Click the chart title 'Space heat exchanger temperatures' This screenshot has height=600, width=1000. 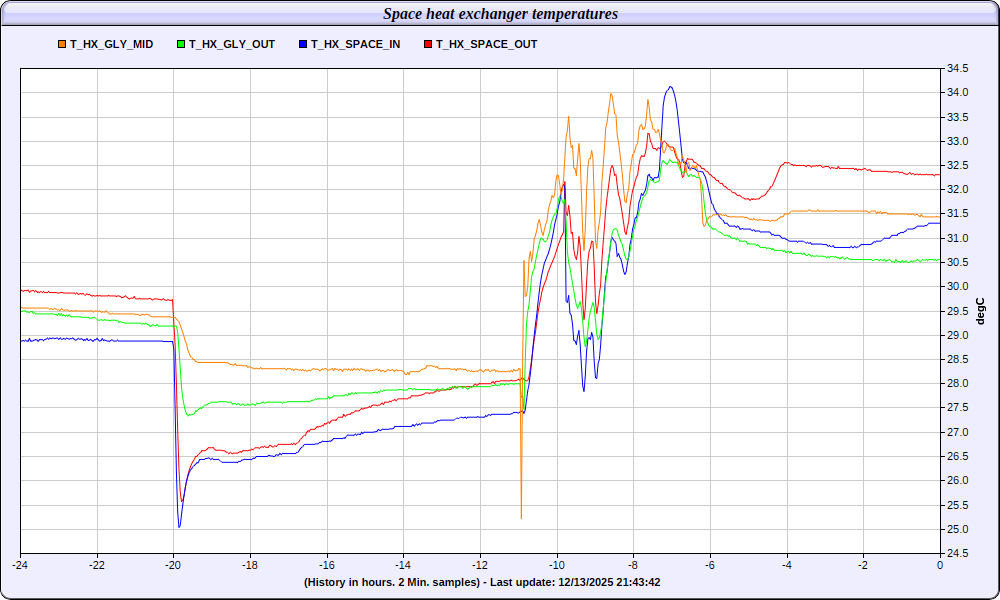pos(500,14)
